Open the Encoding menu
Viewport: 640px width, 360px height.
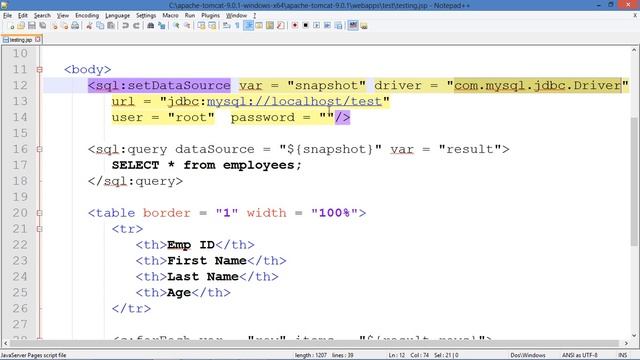87,16
